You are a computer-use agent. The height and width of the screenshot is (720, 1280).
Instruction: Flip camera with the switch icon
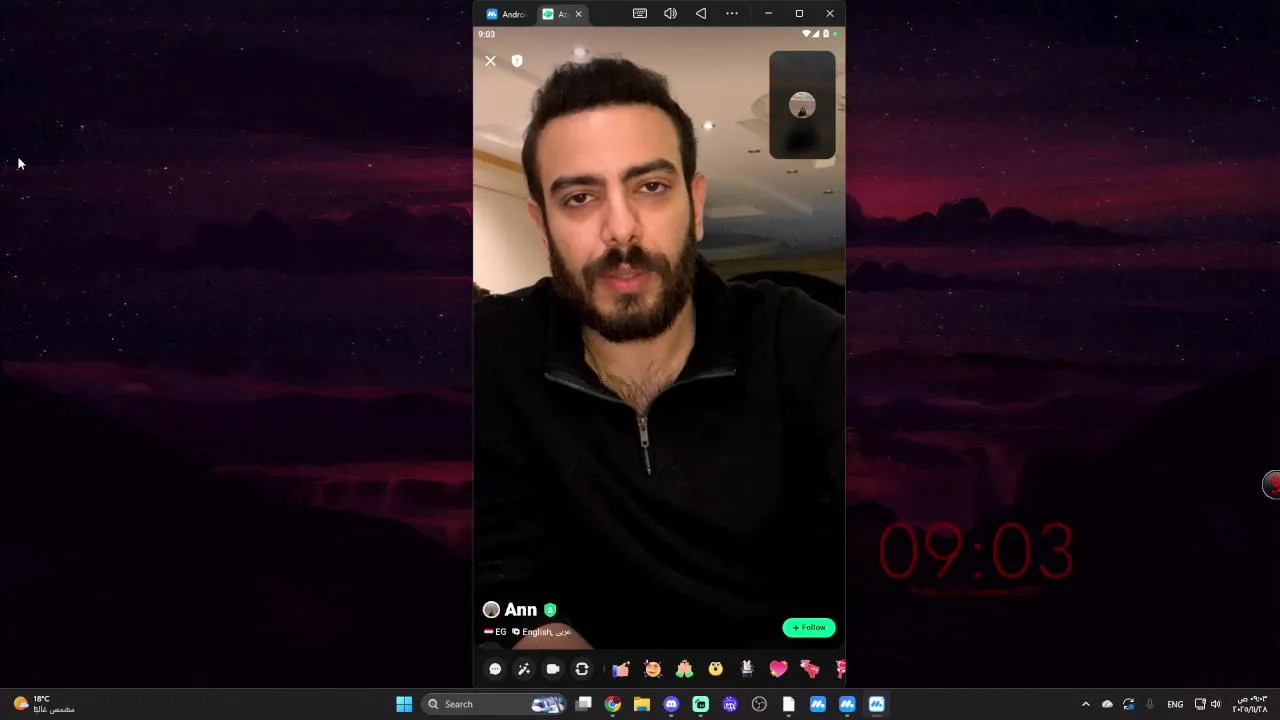(582, 669)
